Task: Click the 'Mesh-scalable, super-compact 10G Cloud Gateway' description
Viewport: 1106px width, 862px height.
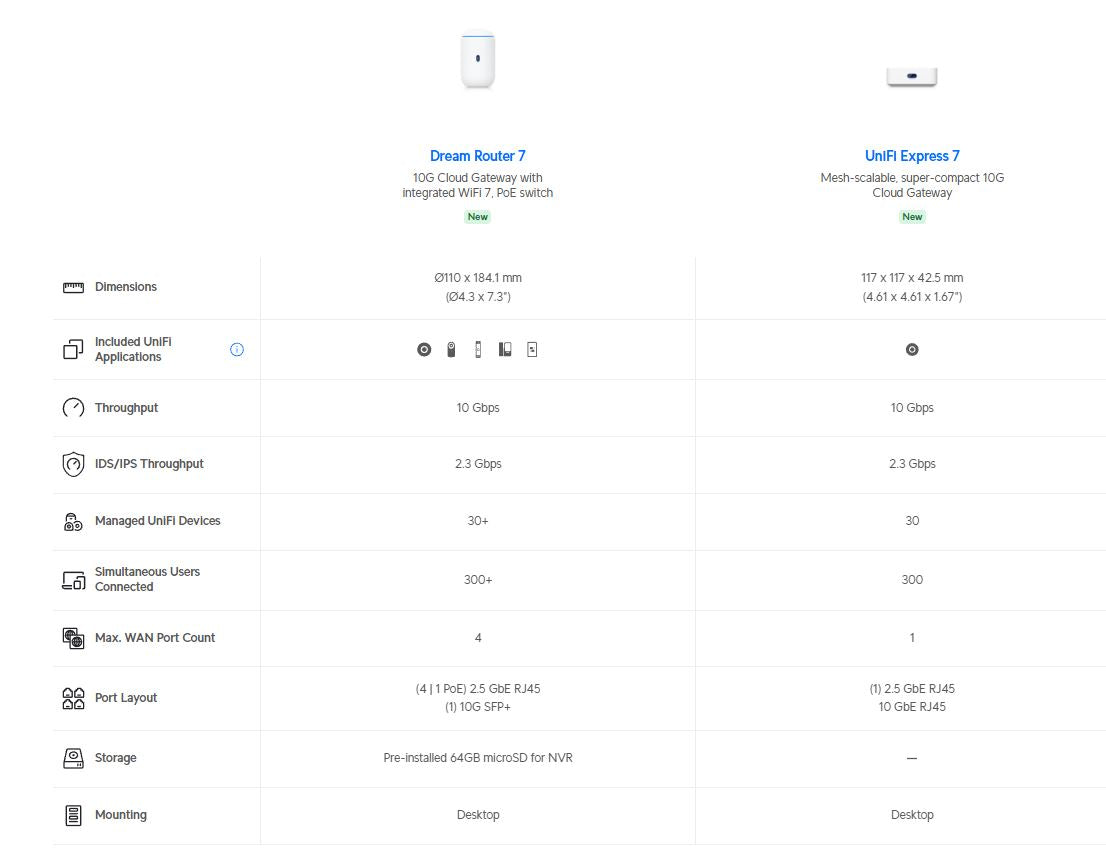Action: 912,186
